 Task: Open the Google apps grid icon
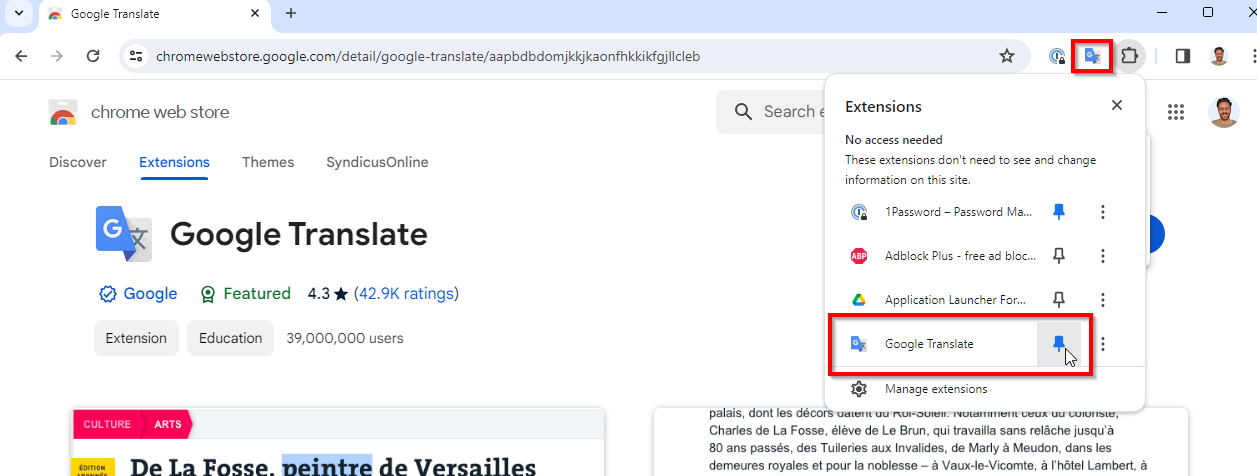pyautogui.click(x=1176, y=112)
